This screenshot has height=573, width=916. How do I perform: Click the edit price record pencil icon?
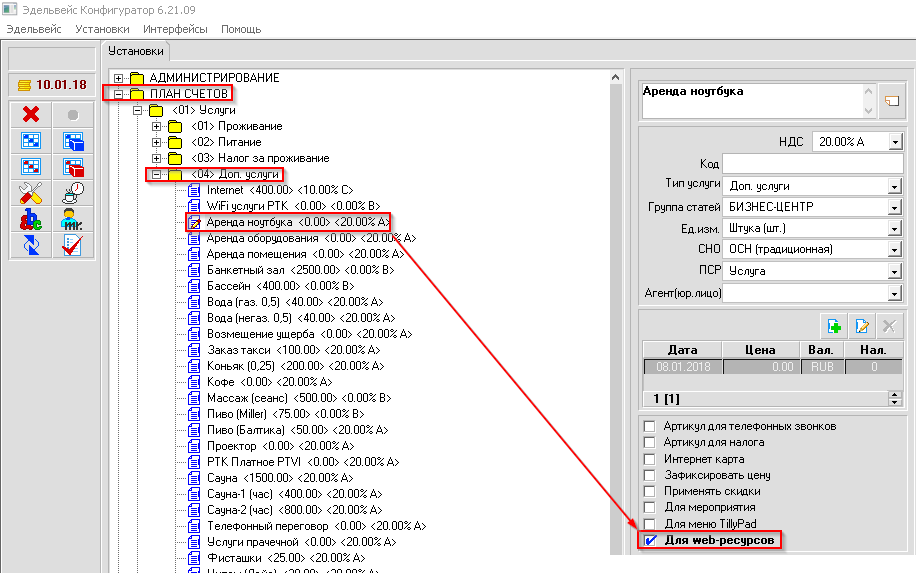[860, 325]
